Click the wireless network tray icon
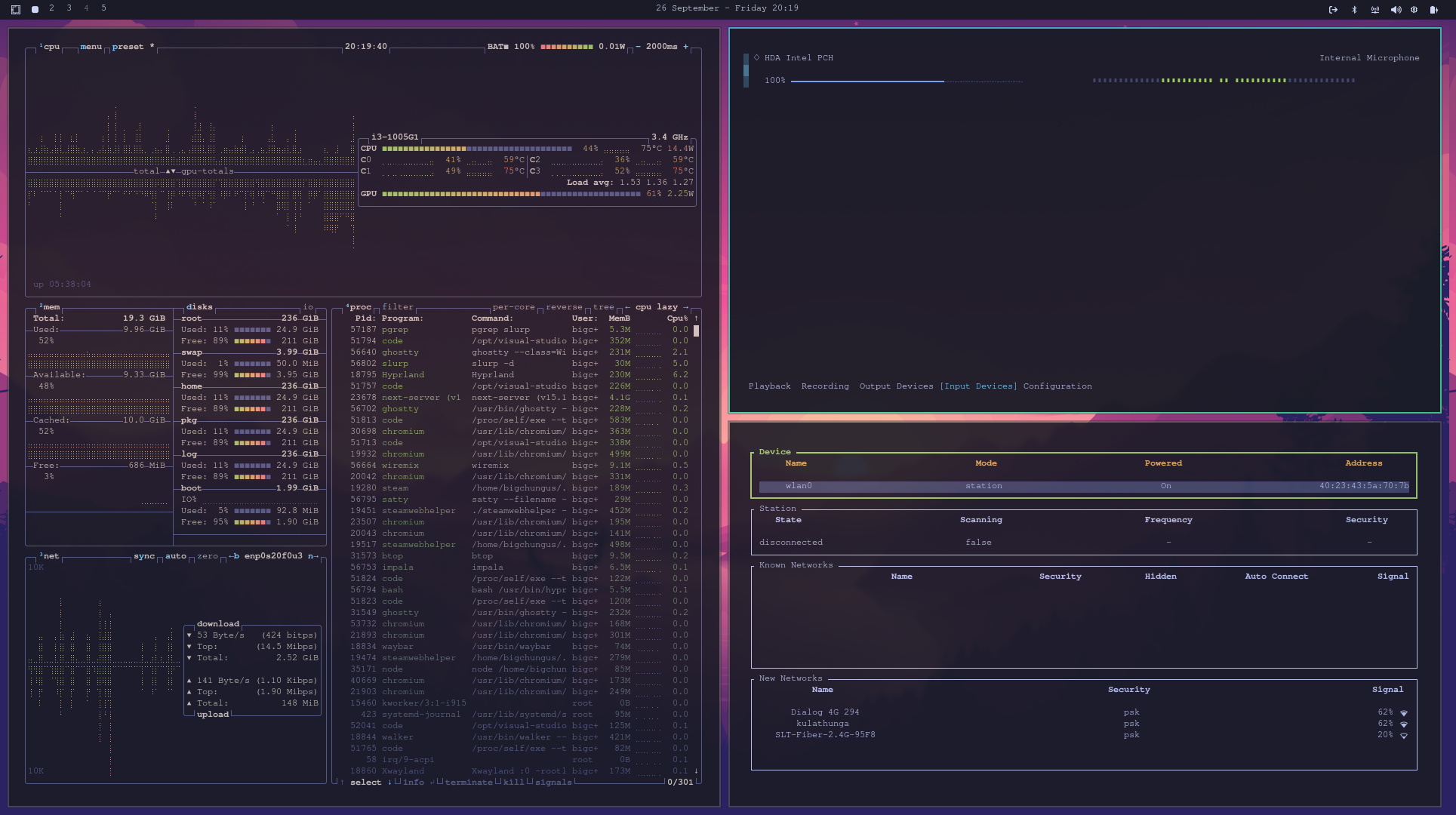This screenshot has height=815, width=1456. point(1374,10)
